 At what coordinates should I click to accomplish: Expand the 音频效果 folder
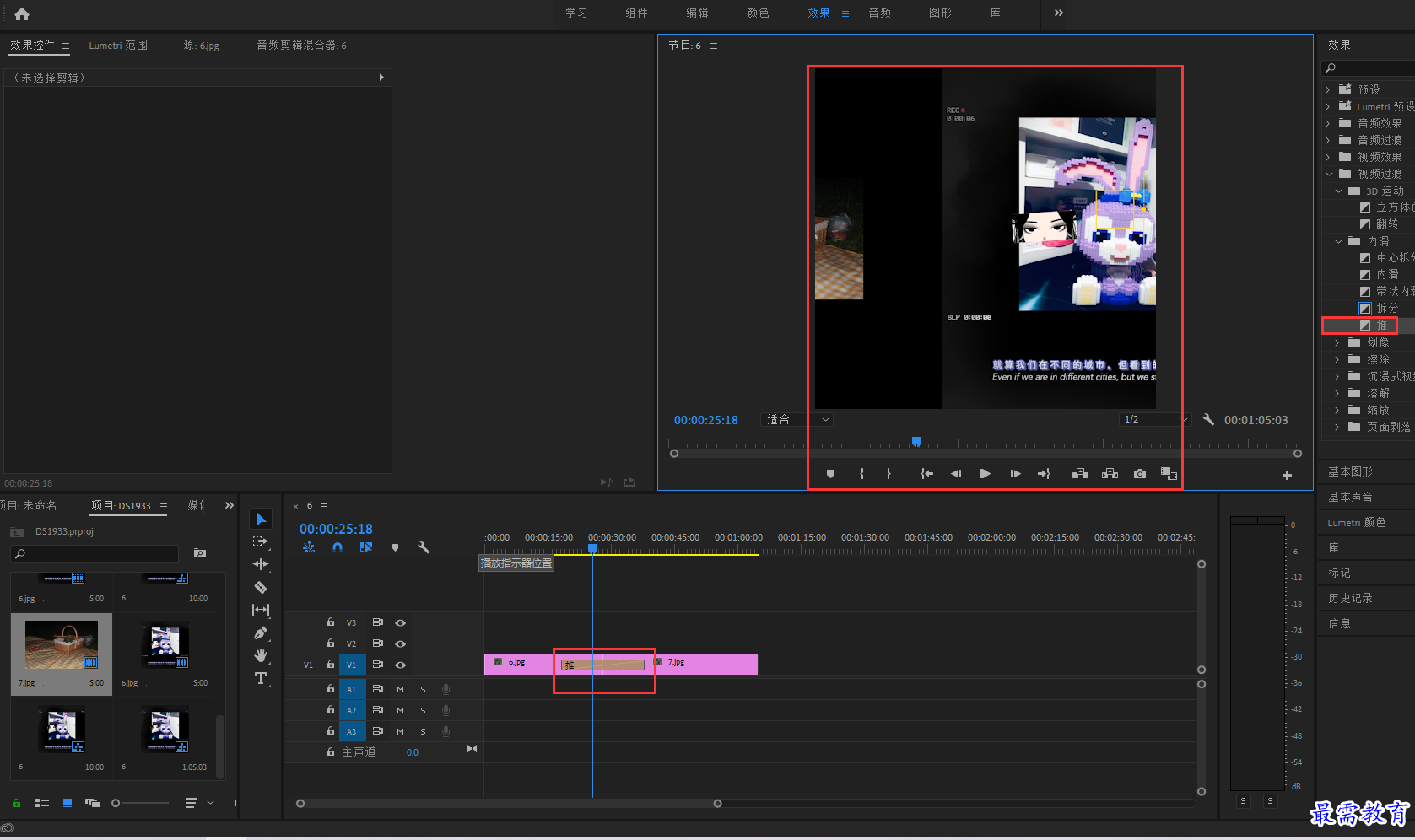point(1328,123)
